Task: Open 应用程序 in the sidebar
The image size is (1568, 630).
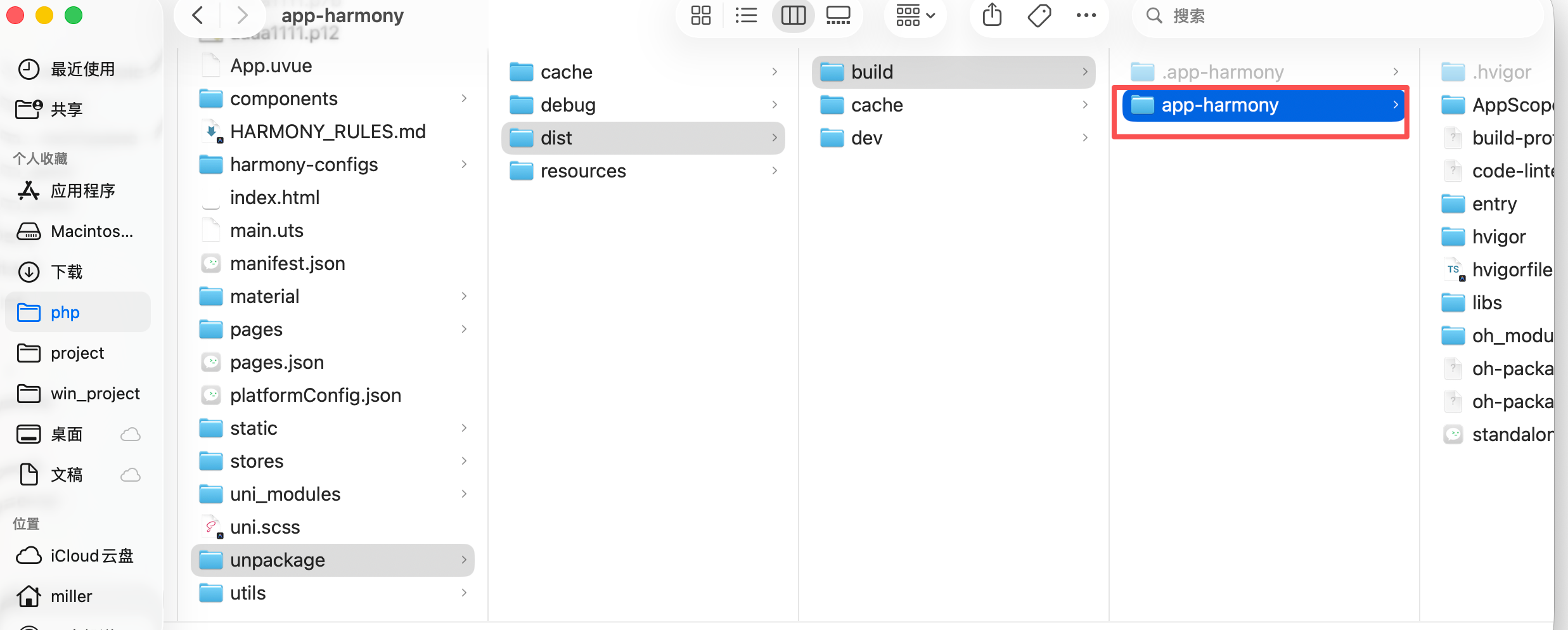Action: click(x=79, y=191)
